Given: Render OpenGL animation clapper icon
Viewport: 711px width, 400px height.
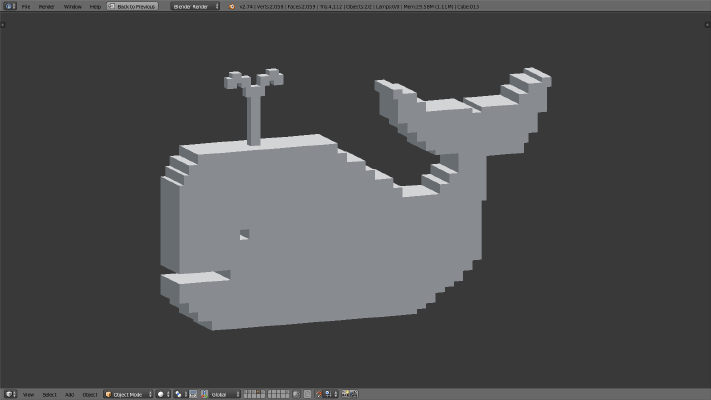Looking at the screenshot, I should (354, 395).
